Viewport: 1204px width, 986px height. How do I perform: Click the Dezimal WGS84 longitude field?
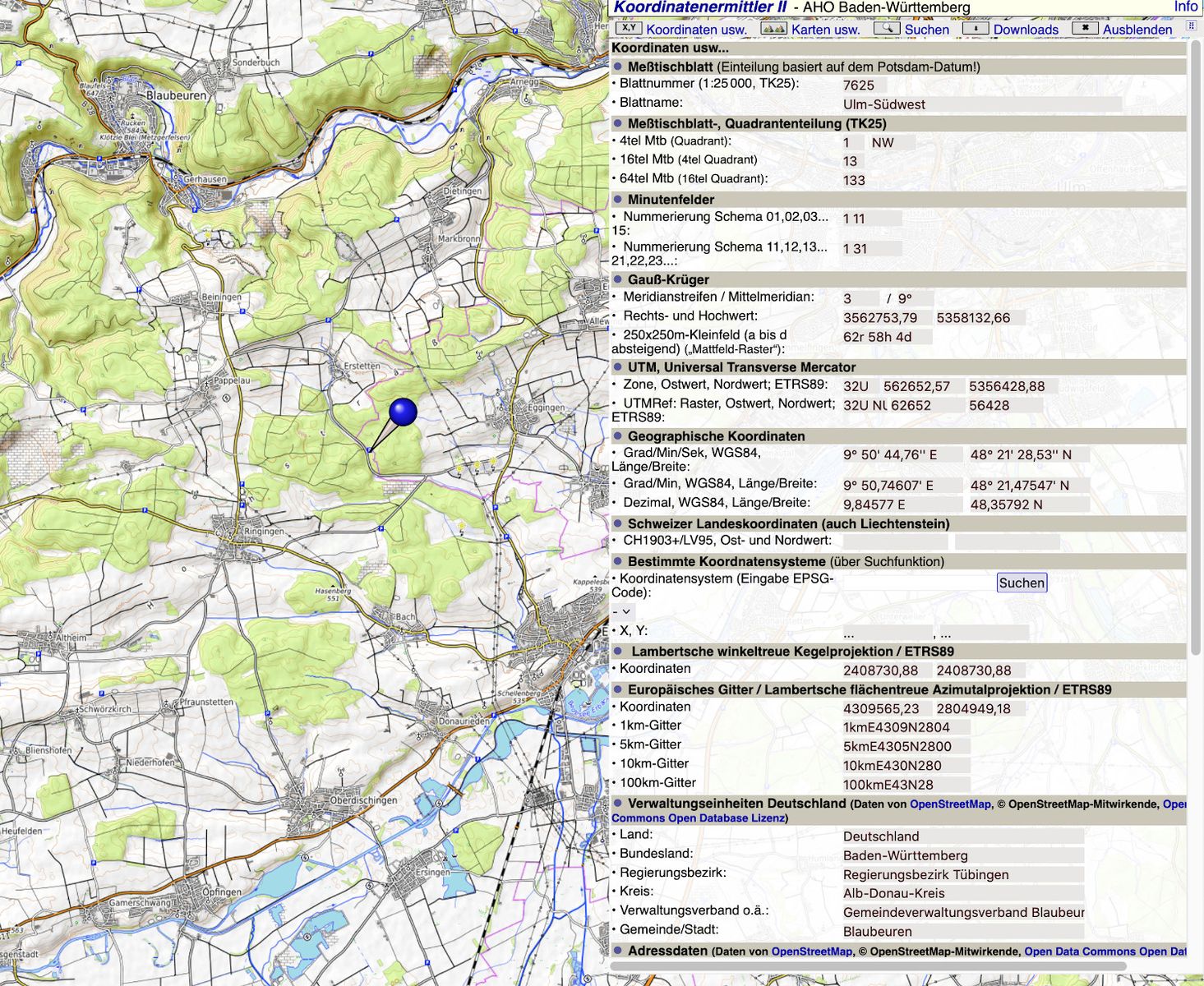(x=901, y=505)
